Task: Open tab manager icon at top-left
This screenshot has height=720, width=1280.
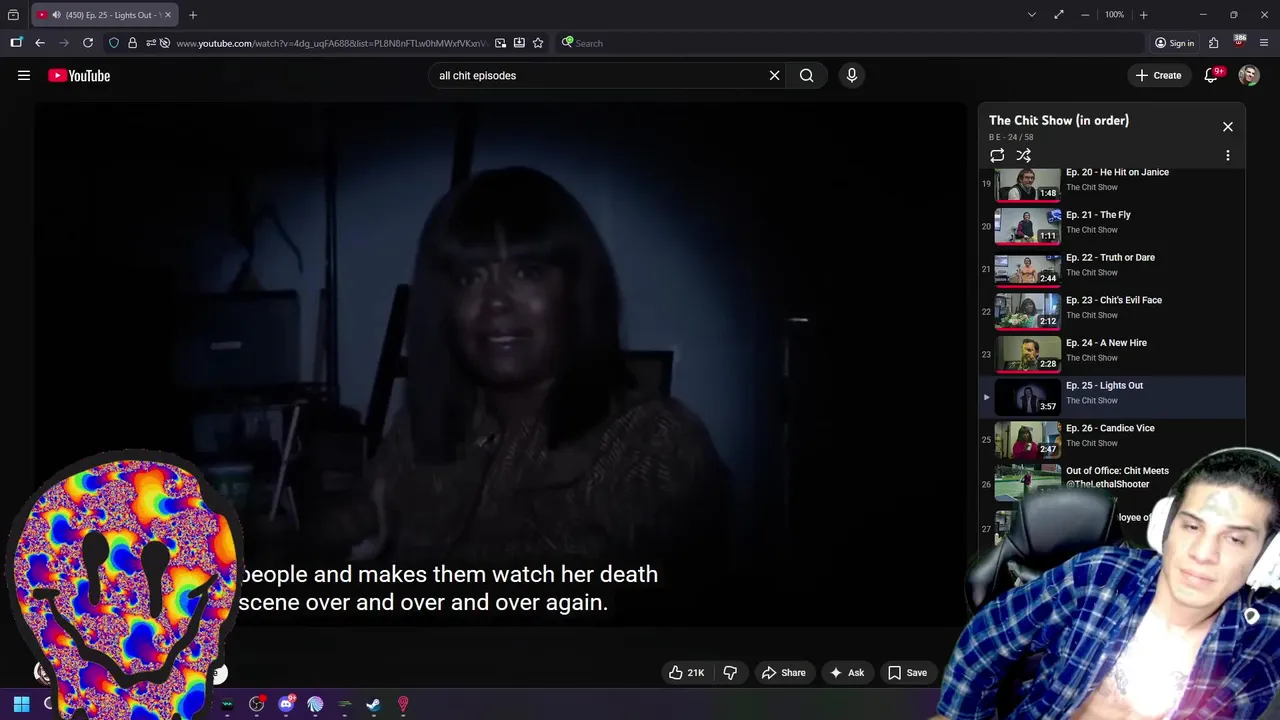Action: coord(13,15)
